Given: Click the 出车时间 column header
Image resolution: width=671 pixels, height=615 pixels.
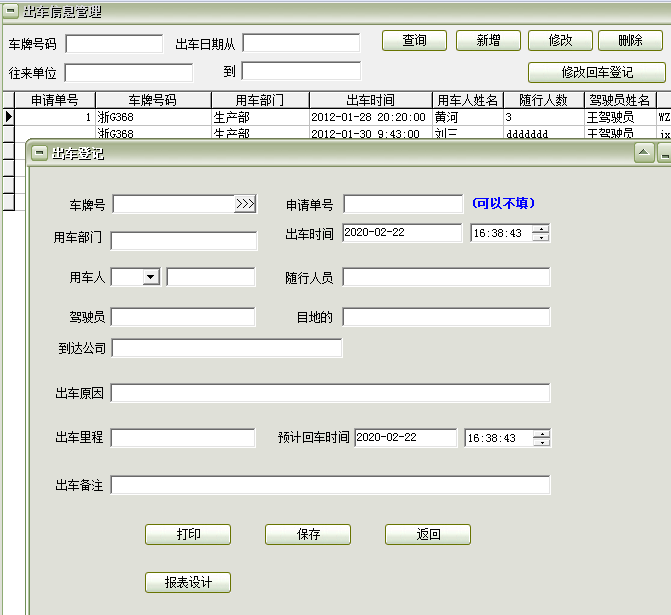Looking at the screenshot, I should (370, 100).
